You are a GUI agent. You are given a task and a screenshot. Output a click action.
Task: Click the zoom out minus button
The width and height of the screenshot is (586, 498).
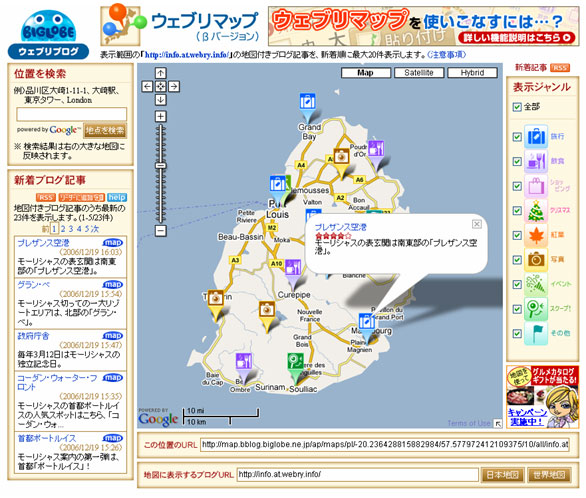click(x=160, y=231)
